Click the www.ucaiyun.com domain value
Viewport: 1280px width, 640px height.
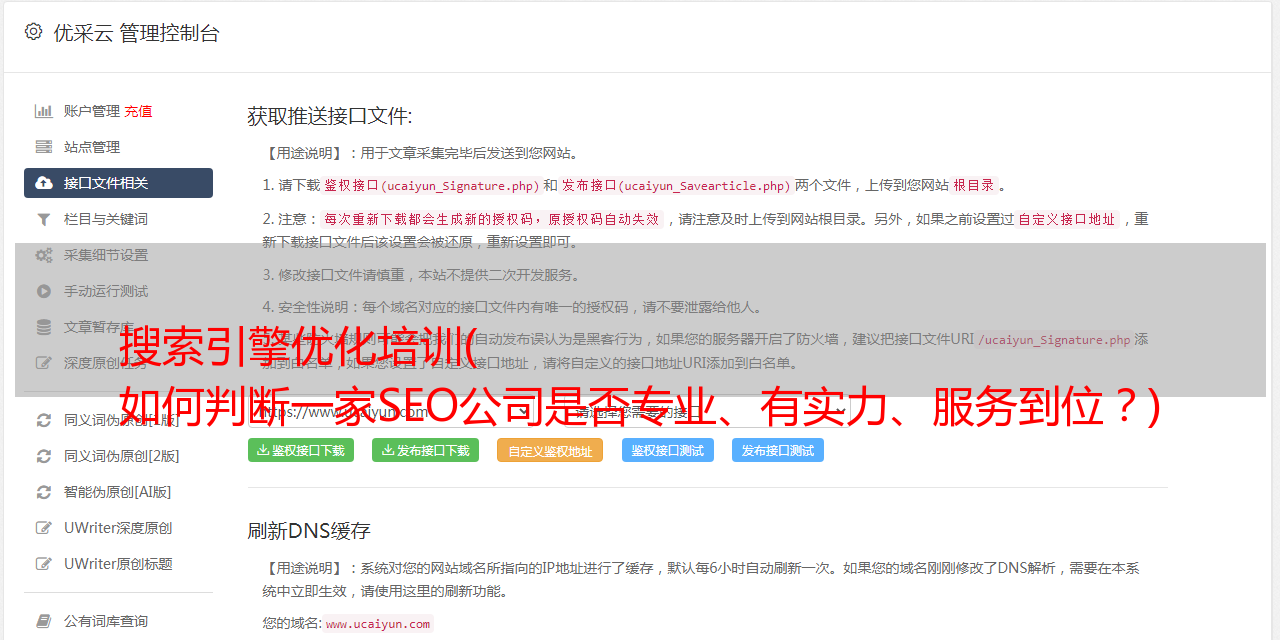378,623
